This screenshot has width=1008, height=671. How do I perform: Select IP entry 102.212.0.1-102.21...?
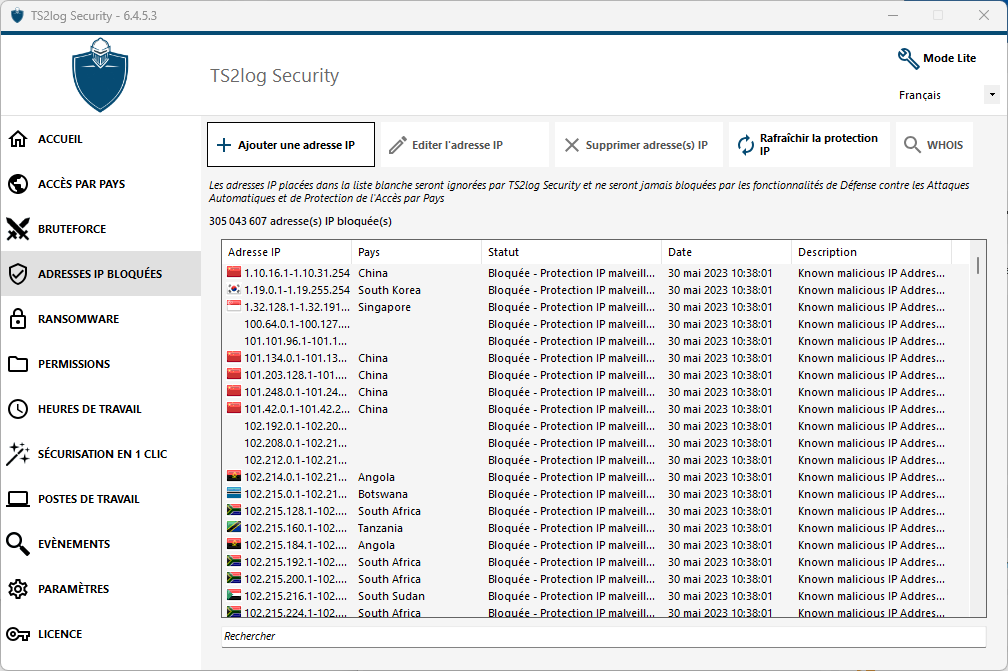point(595,460)
